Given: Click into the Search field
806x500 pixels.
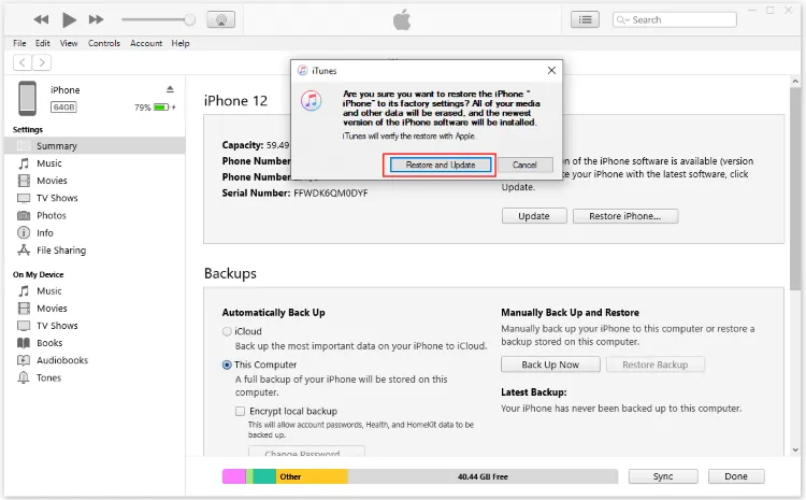Looking at the screenshot, I should (x=674, y=20).
